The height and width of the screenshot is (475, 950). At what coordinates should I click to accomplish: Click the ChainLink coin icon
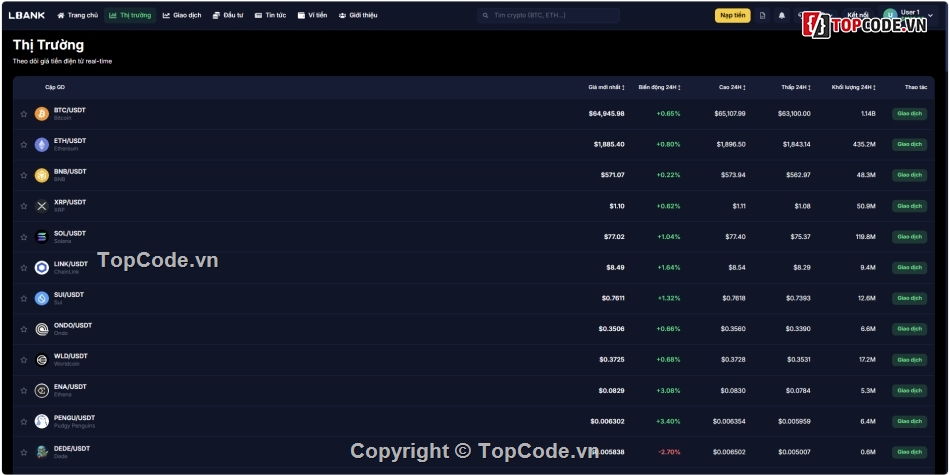click(x=42, y=268)
